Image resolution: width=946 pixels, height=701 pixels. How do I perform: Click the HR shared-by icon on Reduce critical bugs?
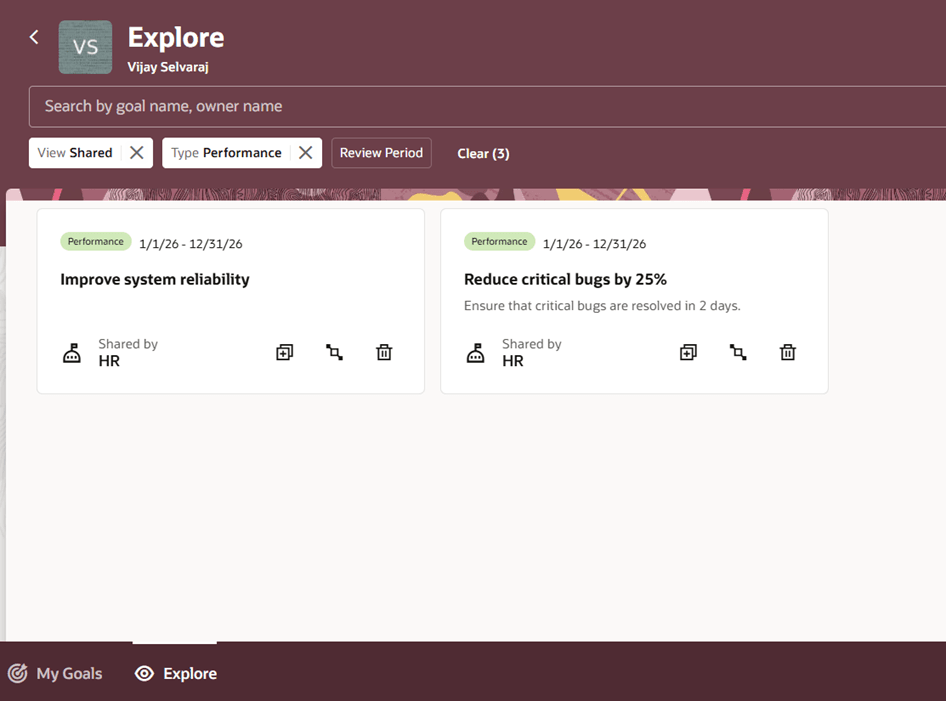tap(475, 353)
